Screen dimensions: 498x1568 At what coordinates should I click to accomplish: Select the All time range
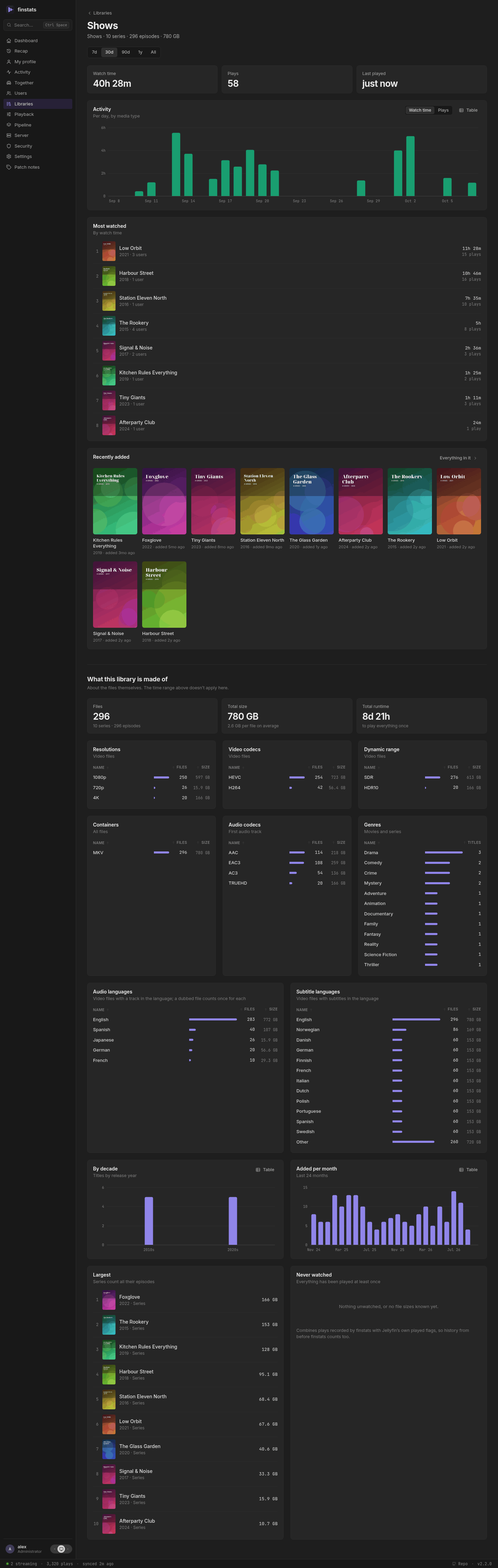pyautogui.click(x=154, y=52)
